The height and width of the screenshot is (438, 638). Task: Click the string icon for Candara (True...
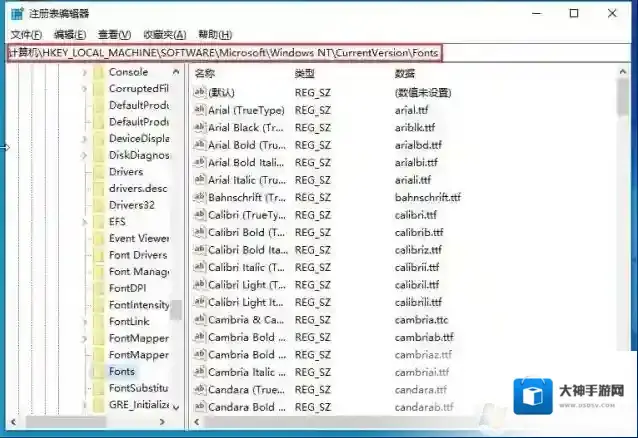[199, 390]
